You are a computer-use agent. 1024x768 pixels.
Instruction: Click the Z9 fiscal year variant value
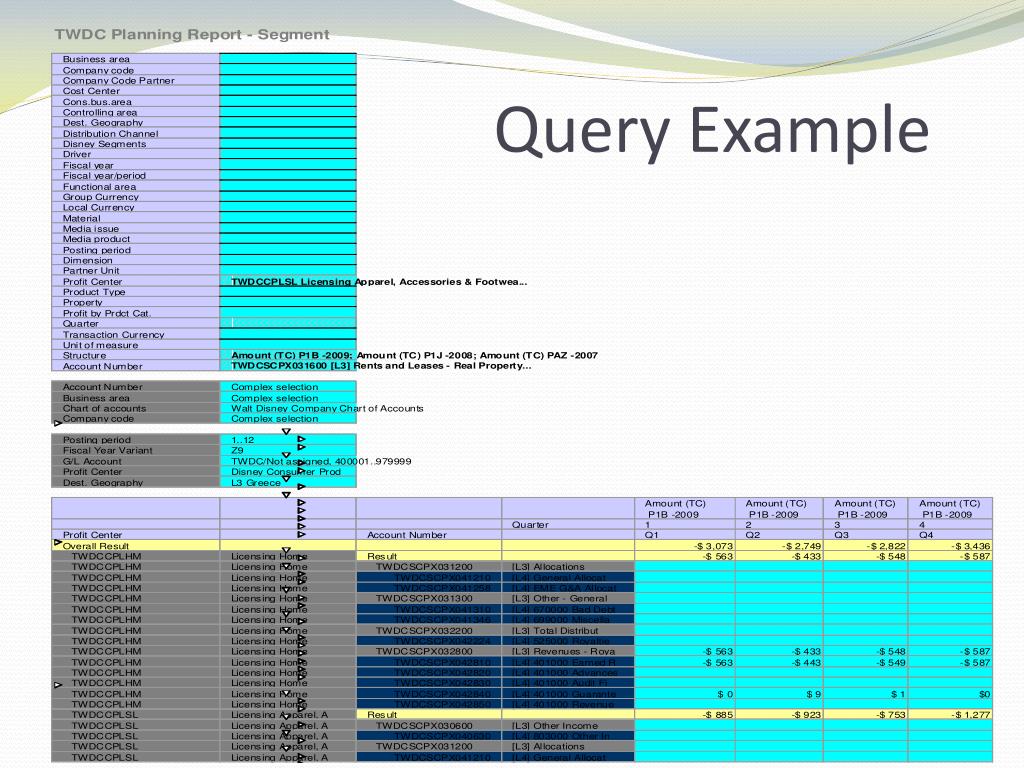click(x=237, y=450)
